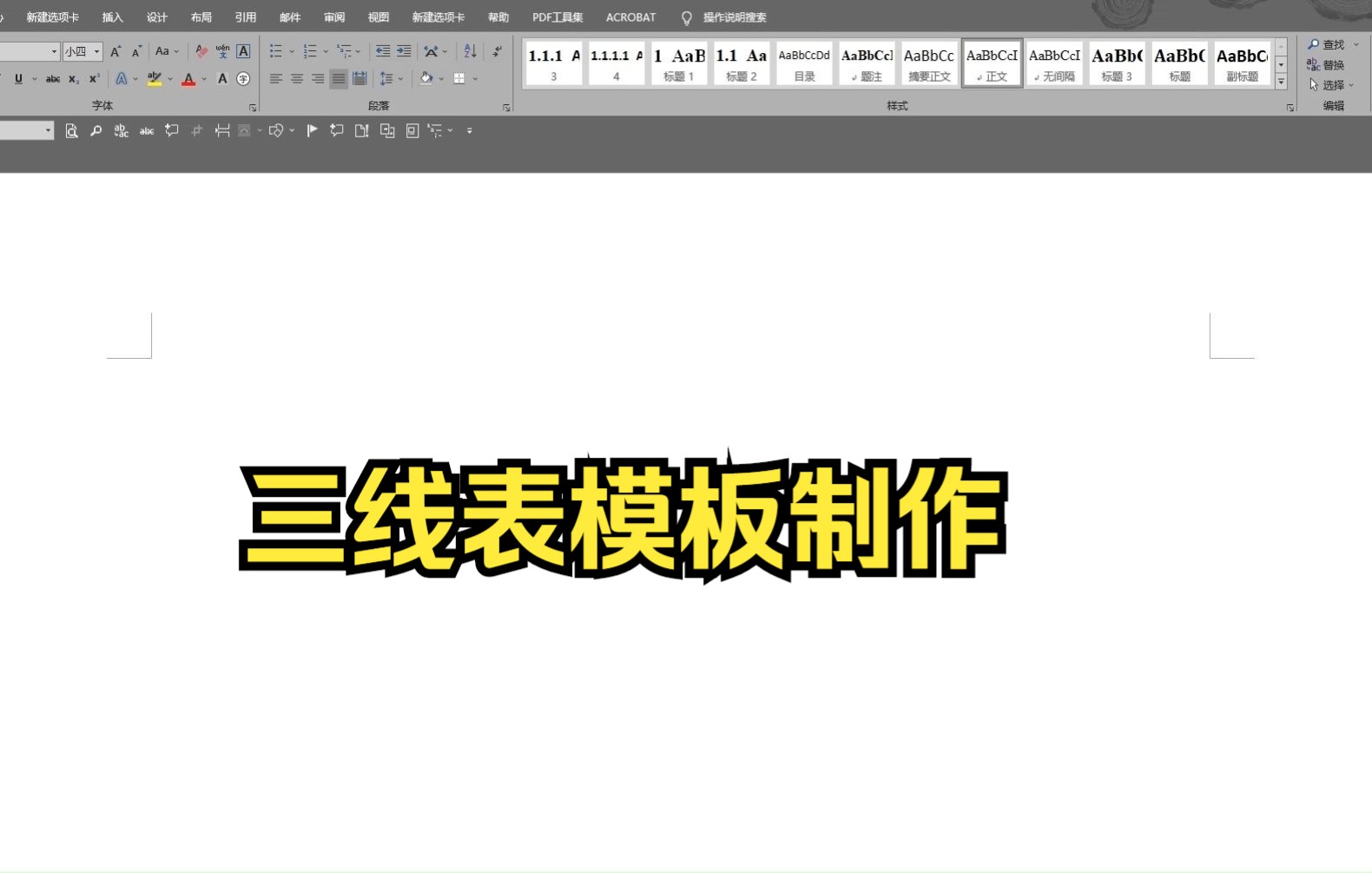The height and width of the screenshot is (873, 1372).
Task: Open the bullets list dropdown arrow
Action: 292,51
